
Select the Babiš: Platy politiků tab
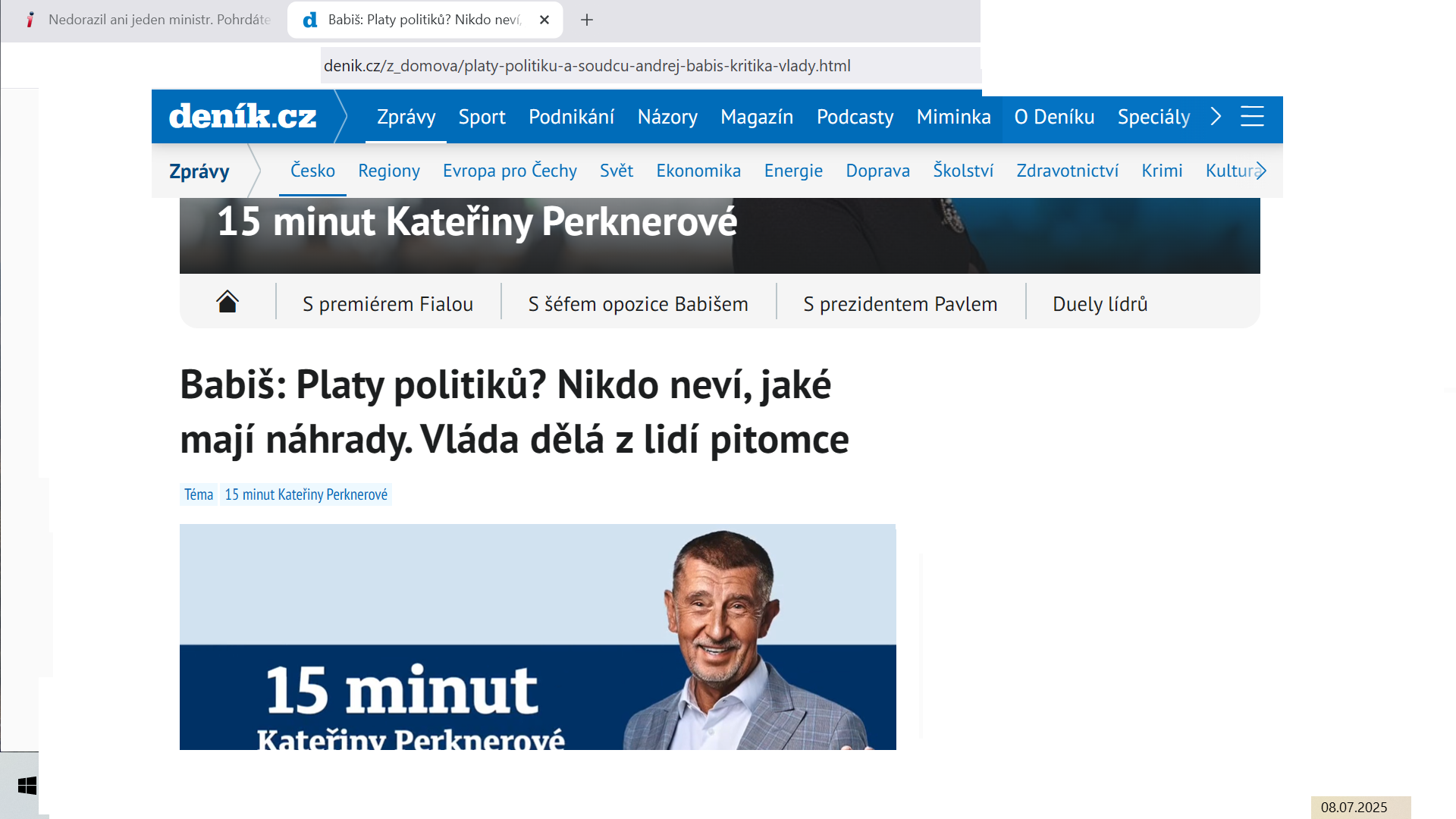425,20
